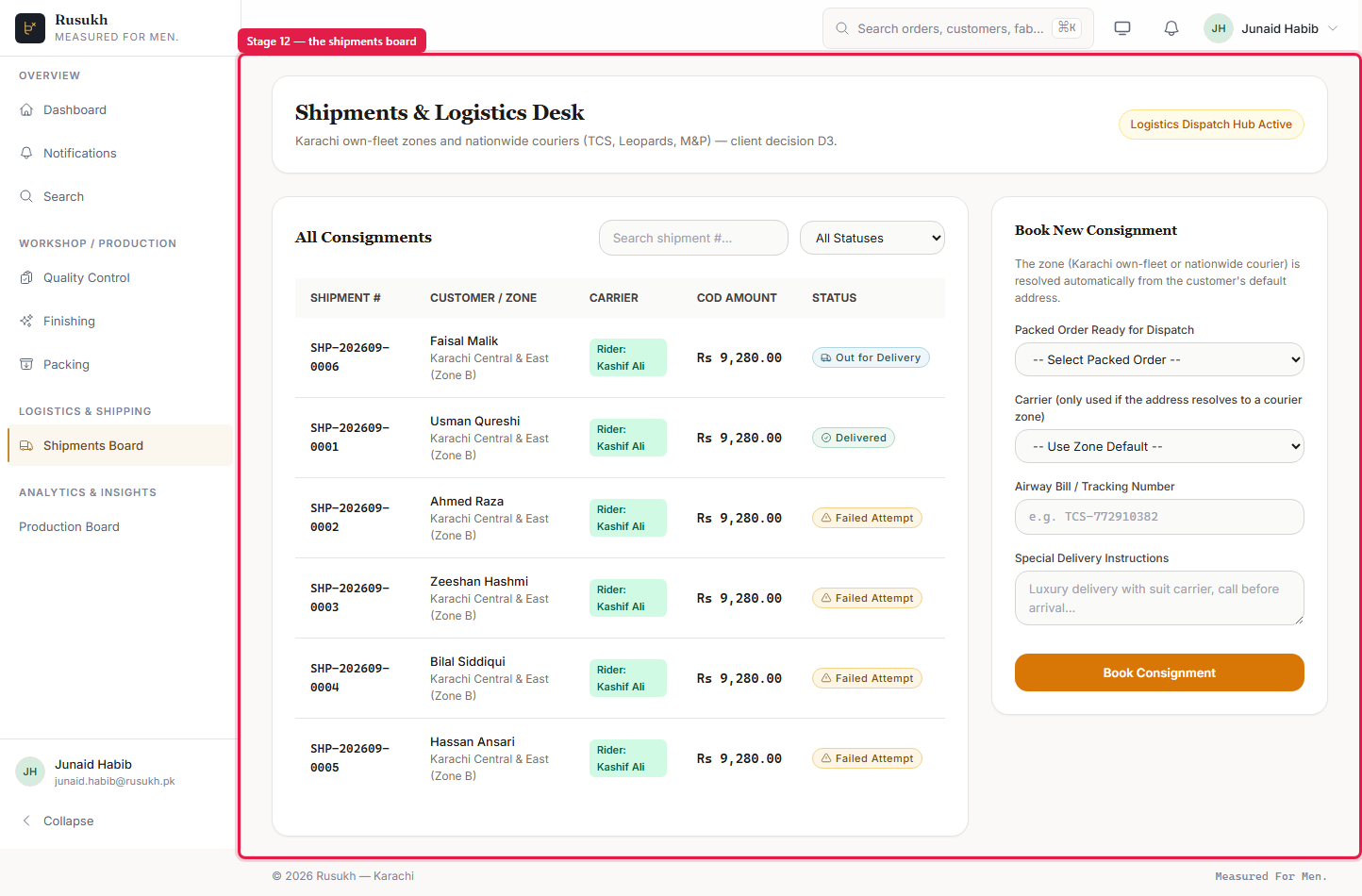Open the notifications bell icon in header
Viewport: 1362px width, 896px height.
pyautogui.click(x=1171, y=28)
